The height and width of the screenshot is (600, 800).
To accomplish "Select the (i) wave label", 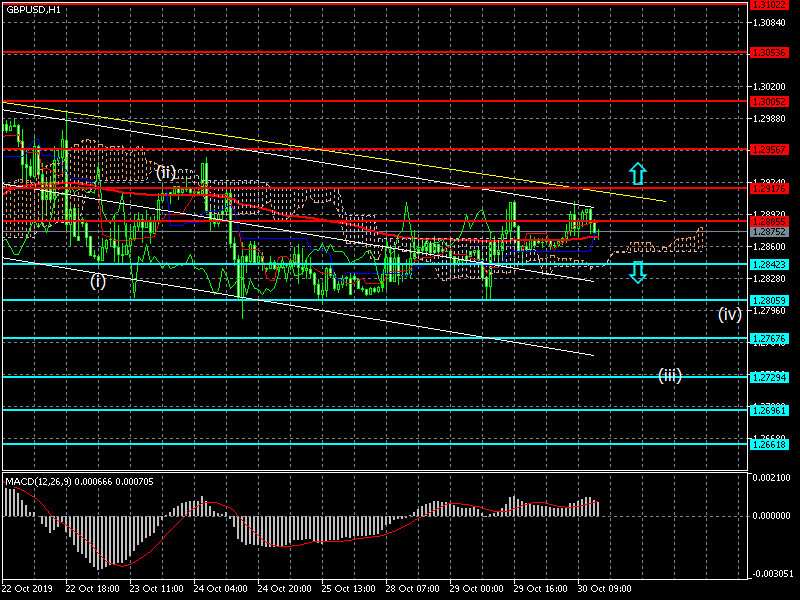I will [x=98, y=281].
